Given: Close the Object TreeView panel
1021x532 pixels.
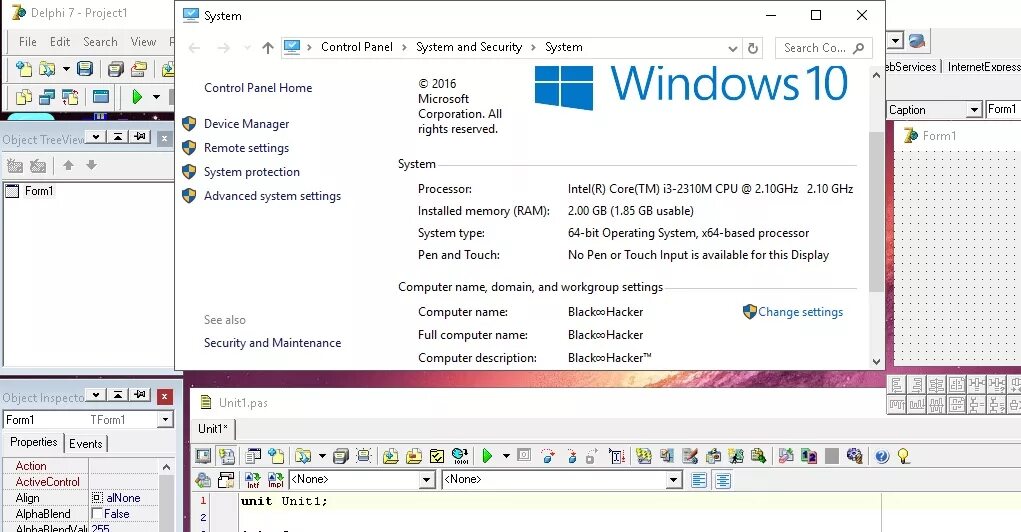Looking at the screenshot, I should (164, 138).
